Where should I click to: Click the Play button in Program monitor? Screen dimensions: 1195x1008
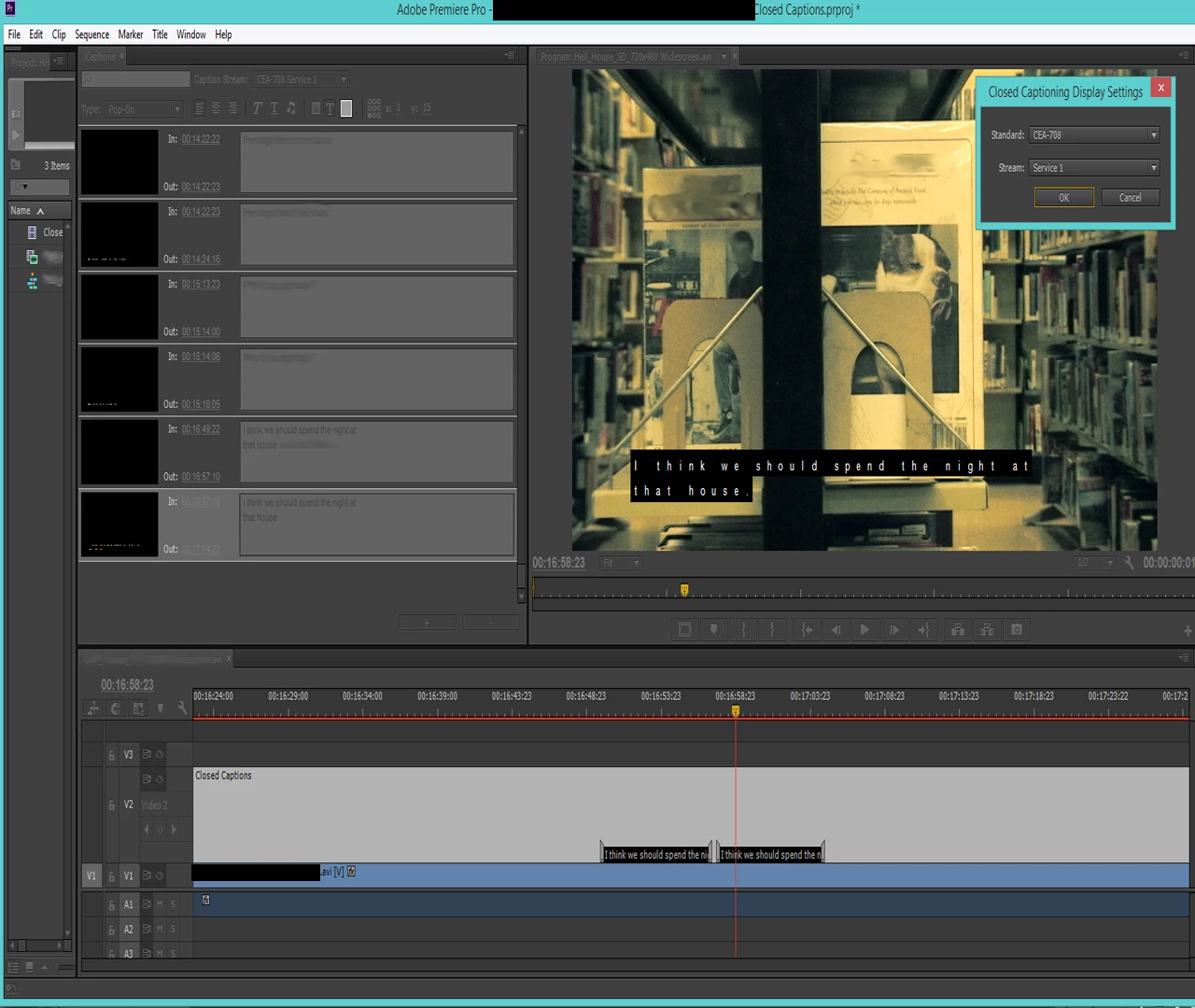tap(865, 630)
